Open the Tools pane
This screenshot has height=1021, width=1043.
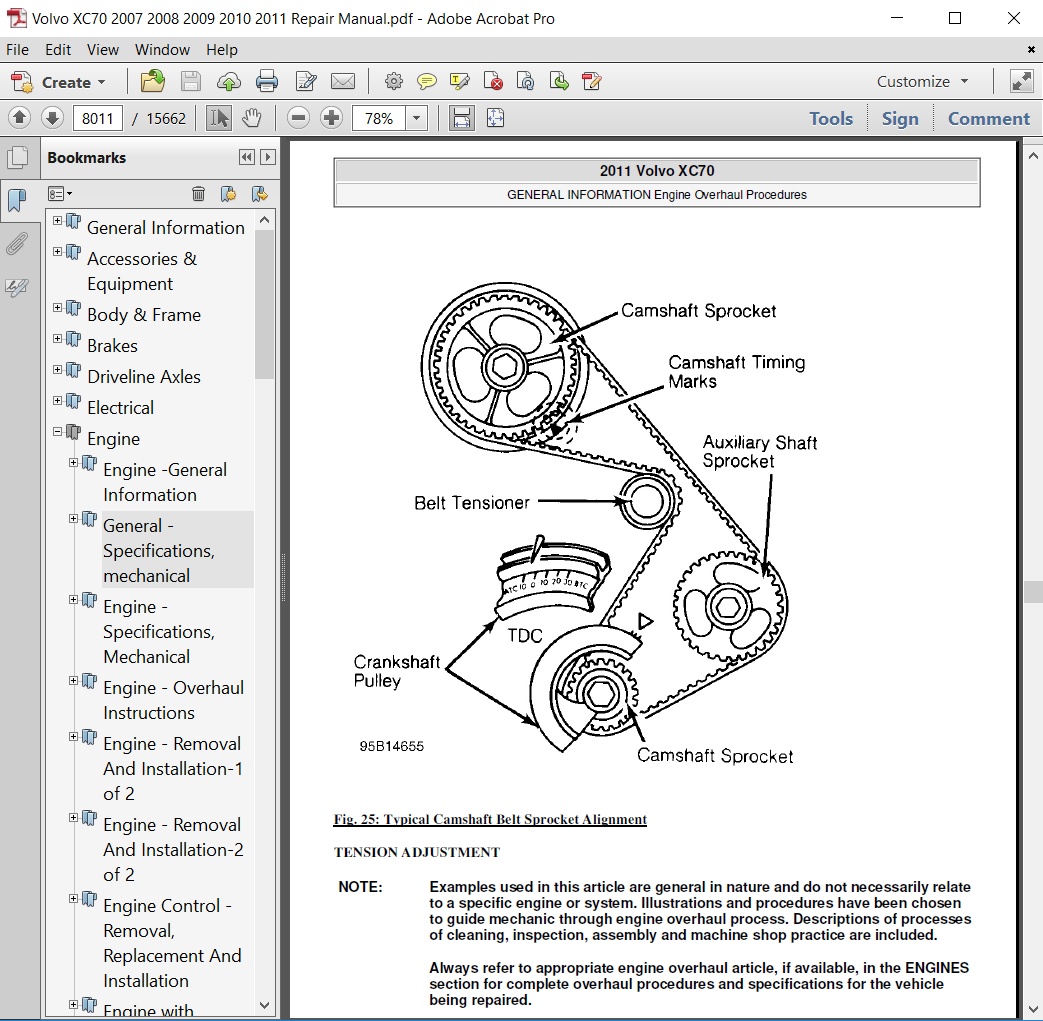coord(831,118)
